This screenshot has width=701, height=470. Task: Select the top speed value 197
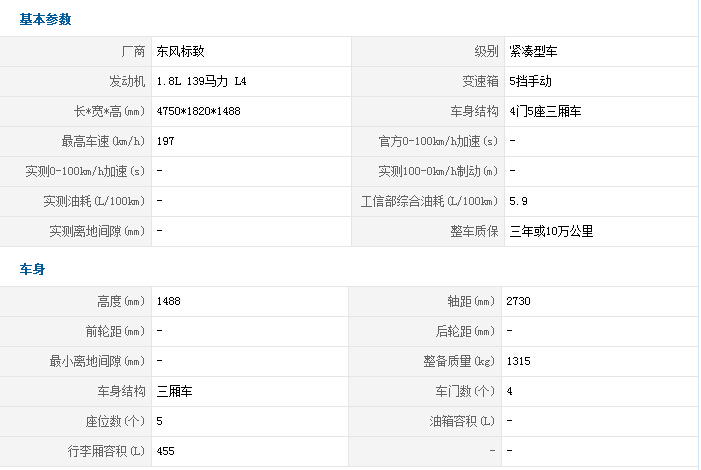click(166, 141)
